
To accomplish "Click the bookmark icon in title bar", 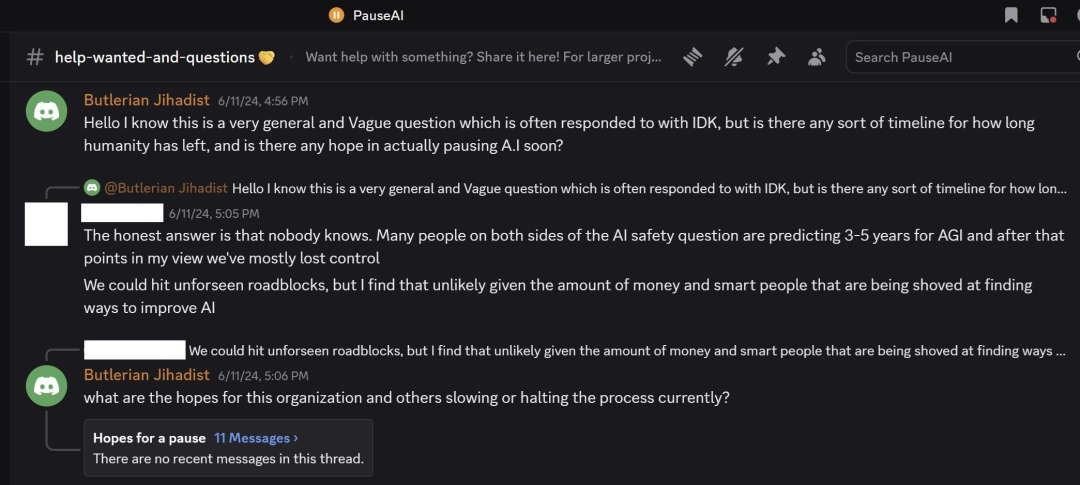I will pos(1012,15).
